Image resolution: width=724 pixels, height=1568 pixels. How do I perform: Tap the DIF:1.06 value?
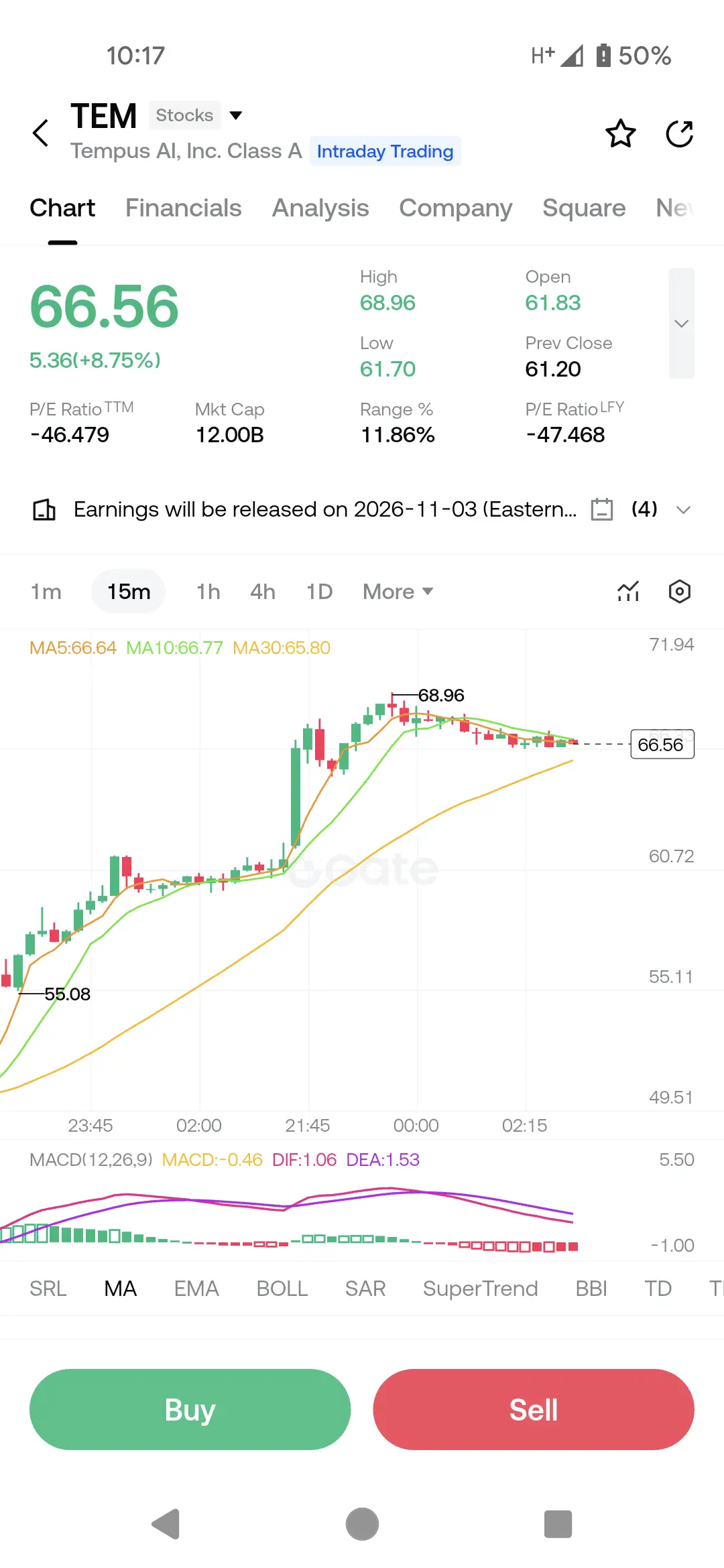304,1160
